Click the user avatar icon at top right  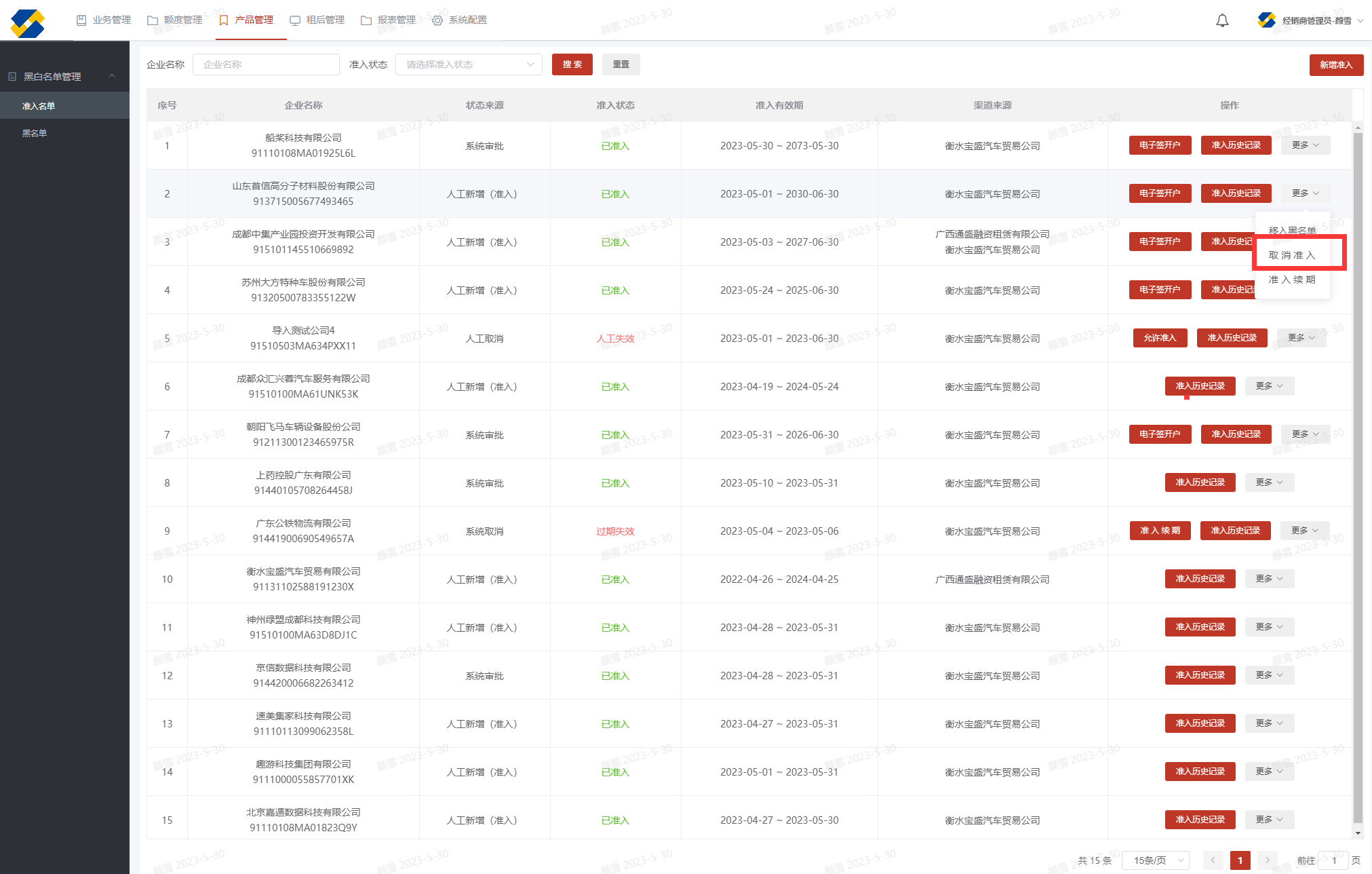[x=1266, y=20]
